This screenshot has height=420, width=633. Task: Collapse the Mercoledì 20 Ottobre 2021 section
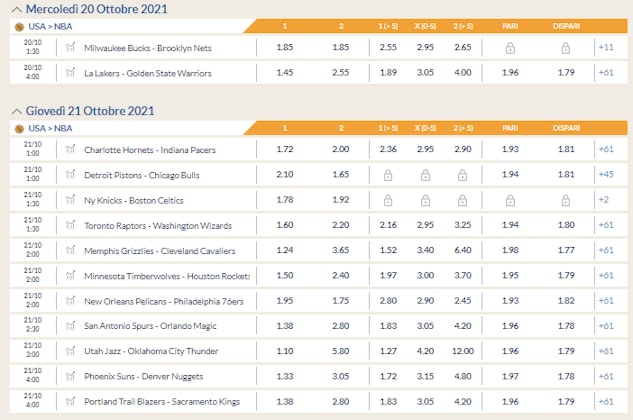coord(17,9)
